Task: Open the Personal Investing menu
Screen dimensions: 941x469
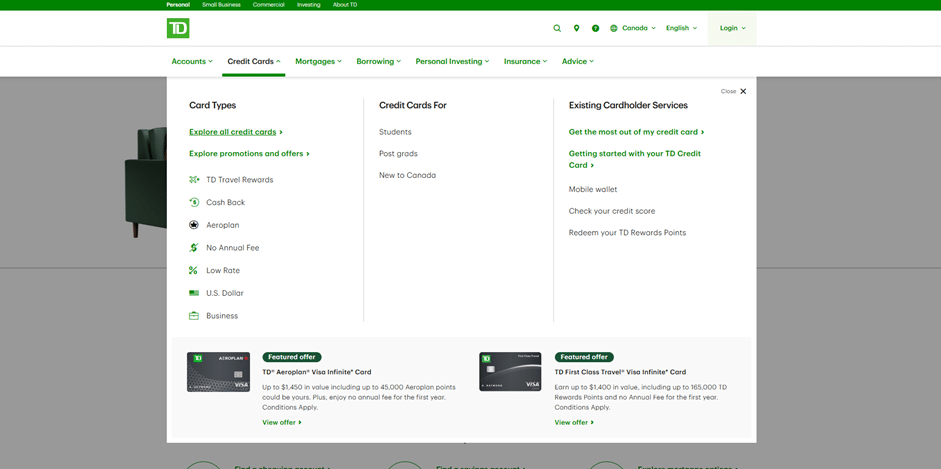Action: 452,61
